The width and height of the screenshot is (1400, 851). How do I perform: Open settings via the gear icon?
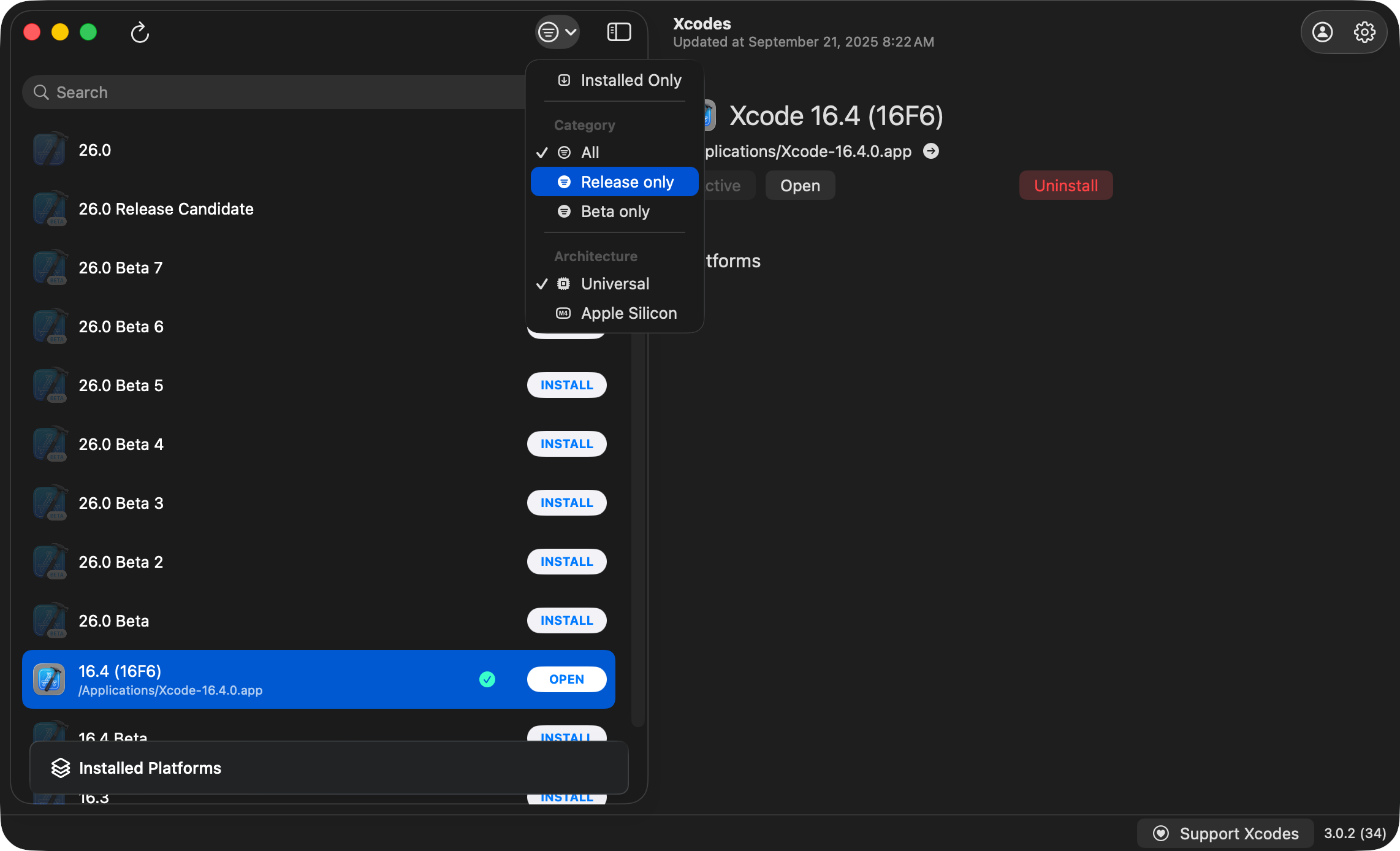(1364, 32)
